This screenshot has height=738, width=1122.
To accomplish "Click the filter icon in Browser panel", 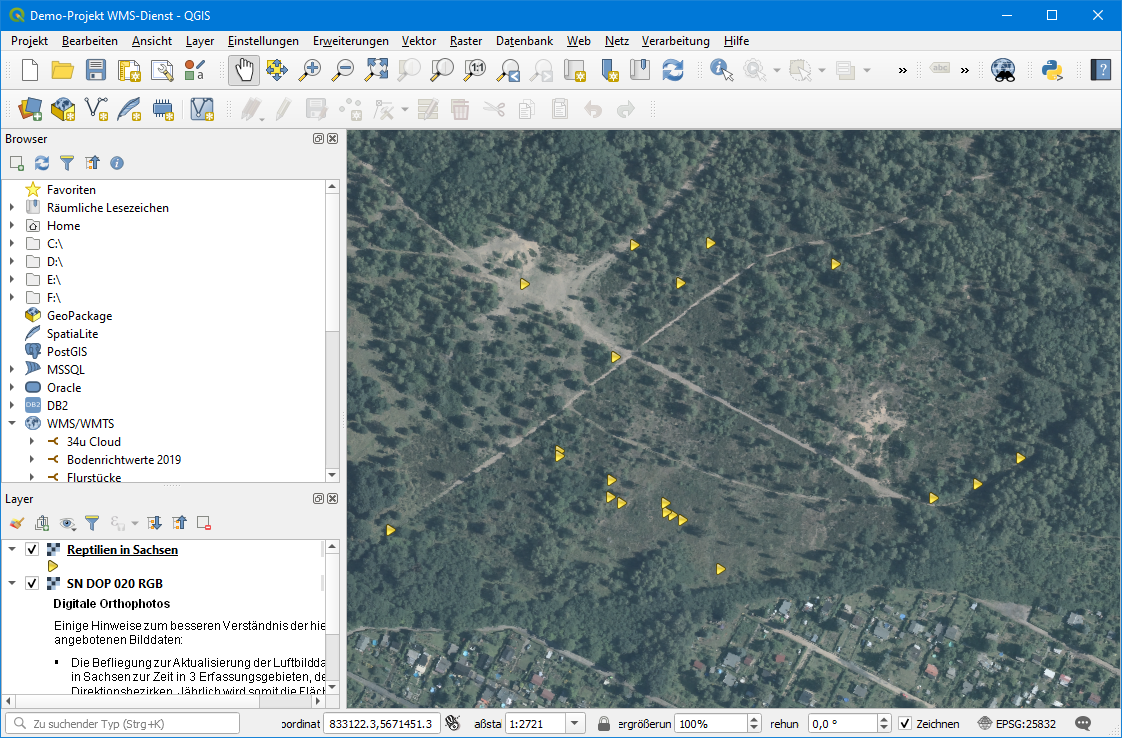I will tap(67, 162).
